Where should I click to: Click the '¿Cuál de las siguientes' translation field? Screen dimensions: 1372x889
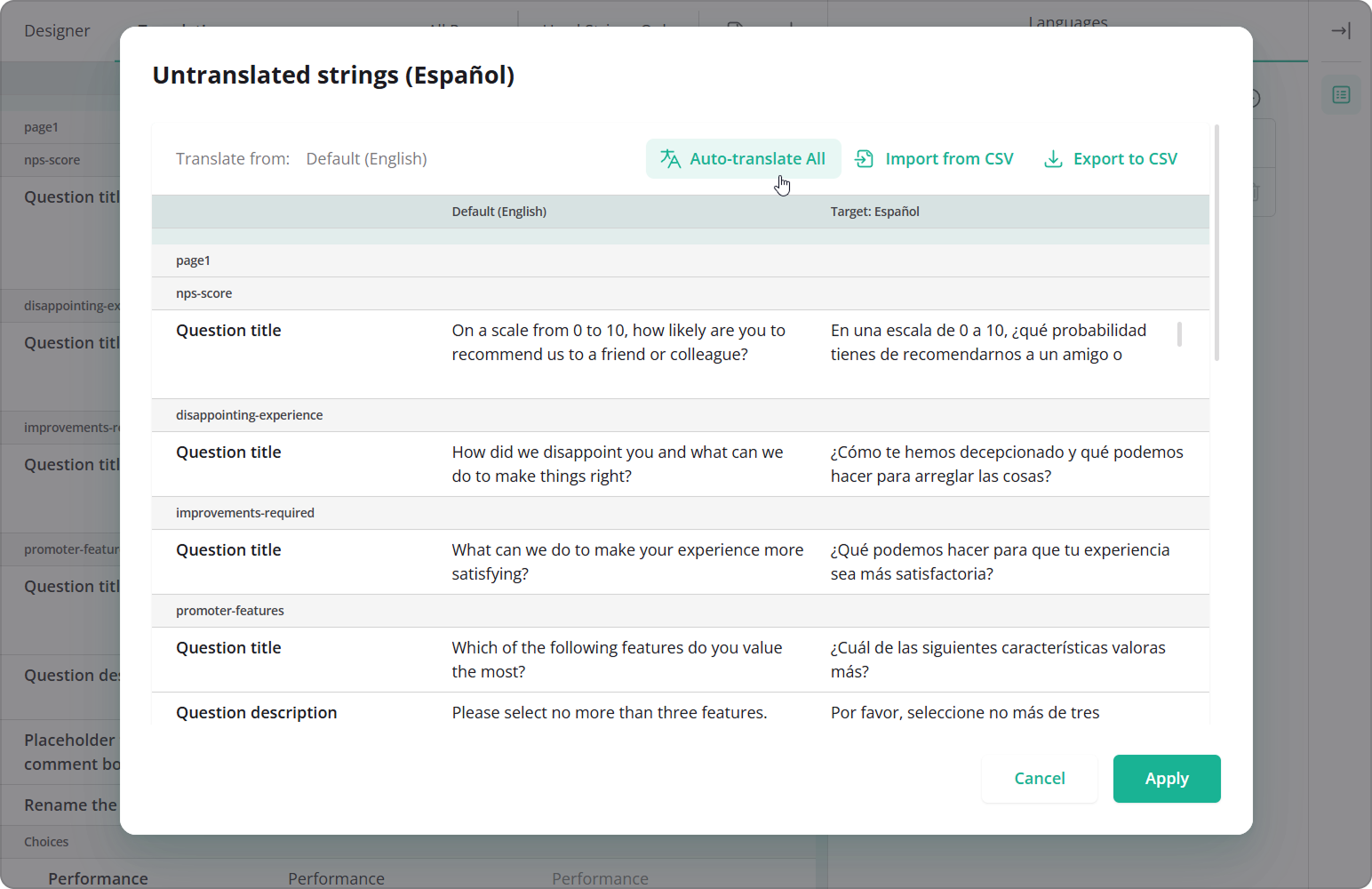point(997,660)
